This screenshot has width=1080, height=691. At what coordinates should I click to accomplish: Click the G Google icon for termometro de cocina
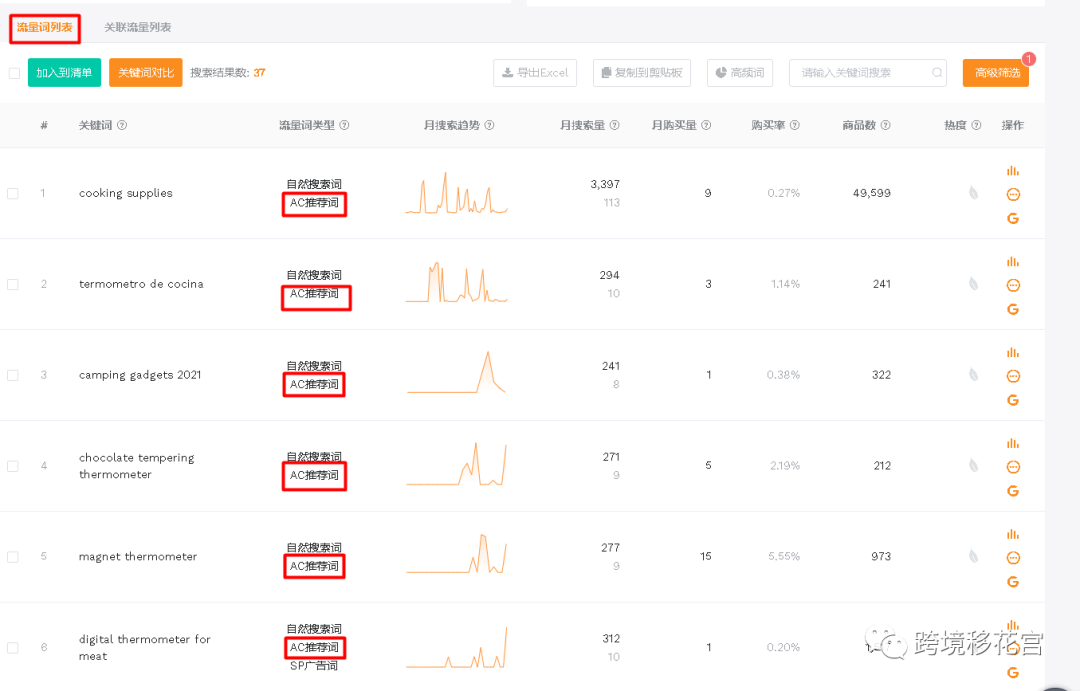tap(1013, 309)
